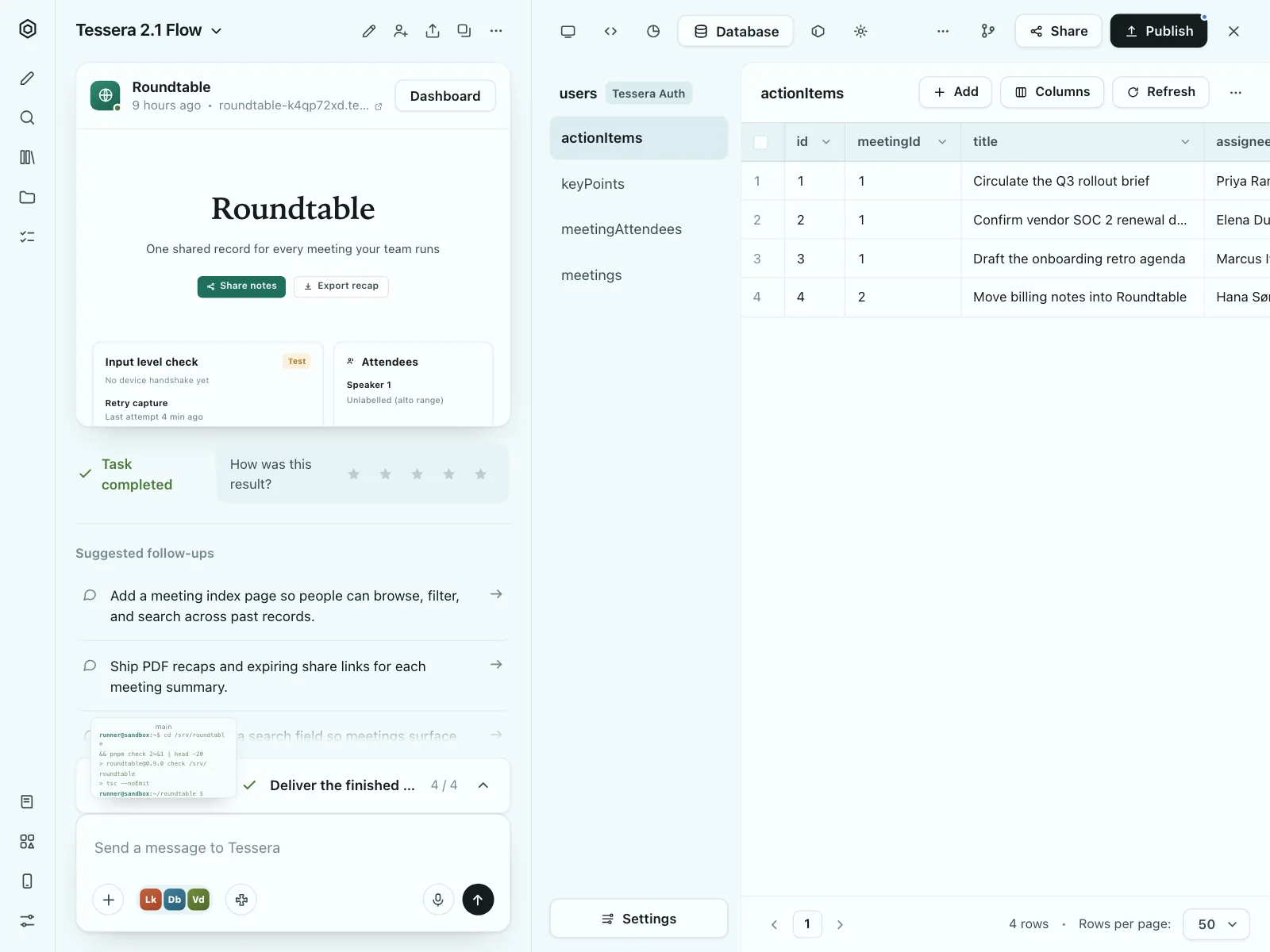Go to the next table page
This screenshot has height=952, width=1270.
coord(840,924)
